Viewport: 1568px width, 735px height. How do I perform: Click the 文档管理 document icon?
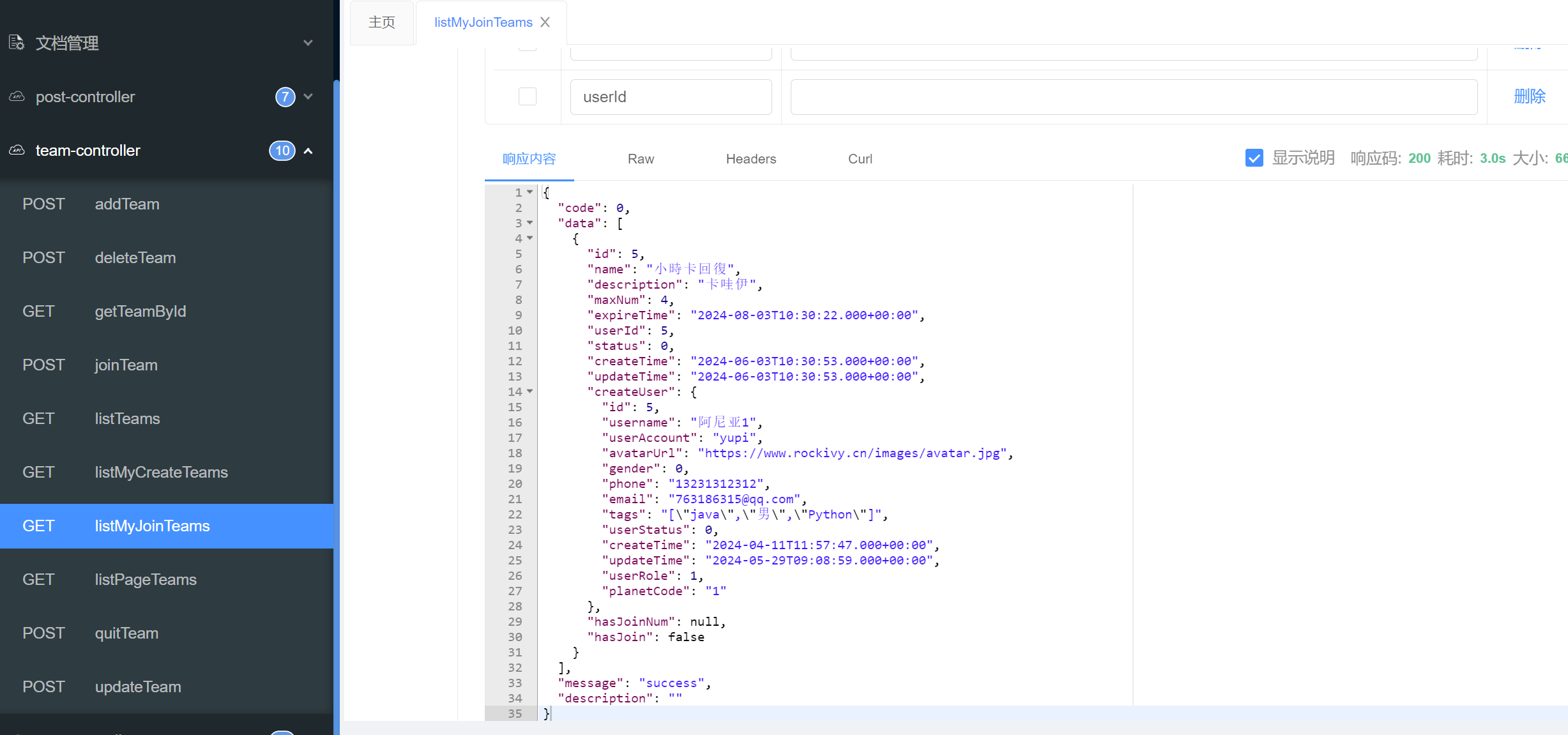click(17, 43)
